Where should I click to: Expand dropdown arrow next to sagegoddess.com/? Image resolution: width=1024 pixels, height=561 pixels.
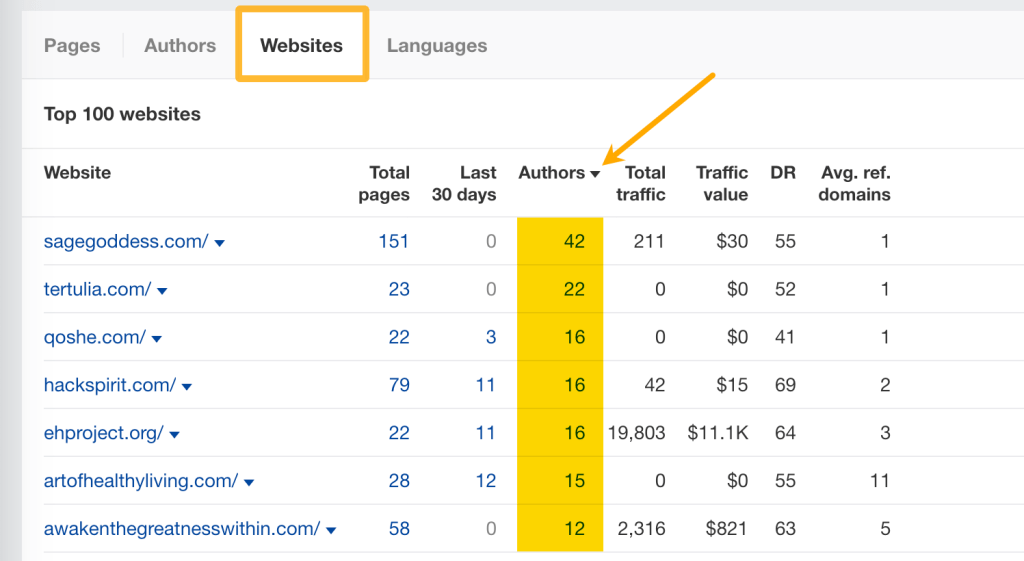[x=219, y=243]
